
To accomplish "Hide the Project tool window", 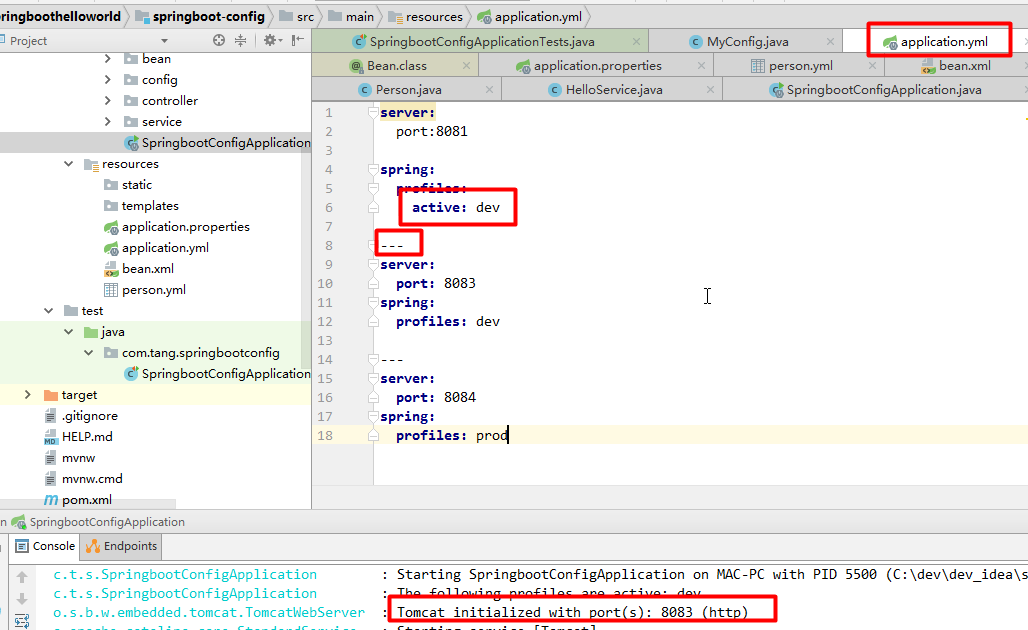I will click(298, 41).
